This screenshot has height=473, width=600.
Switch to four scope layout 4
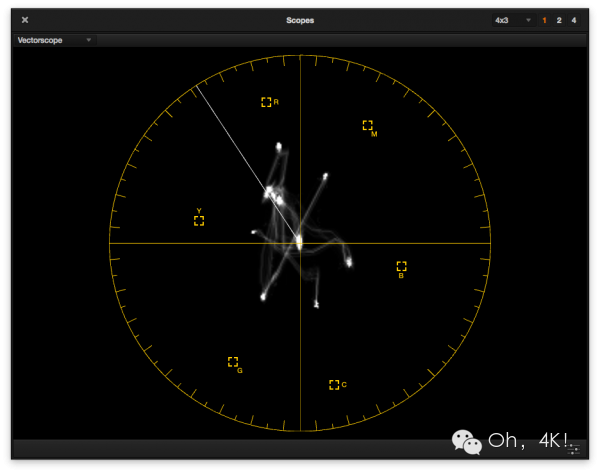(x=574, y=20)
